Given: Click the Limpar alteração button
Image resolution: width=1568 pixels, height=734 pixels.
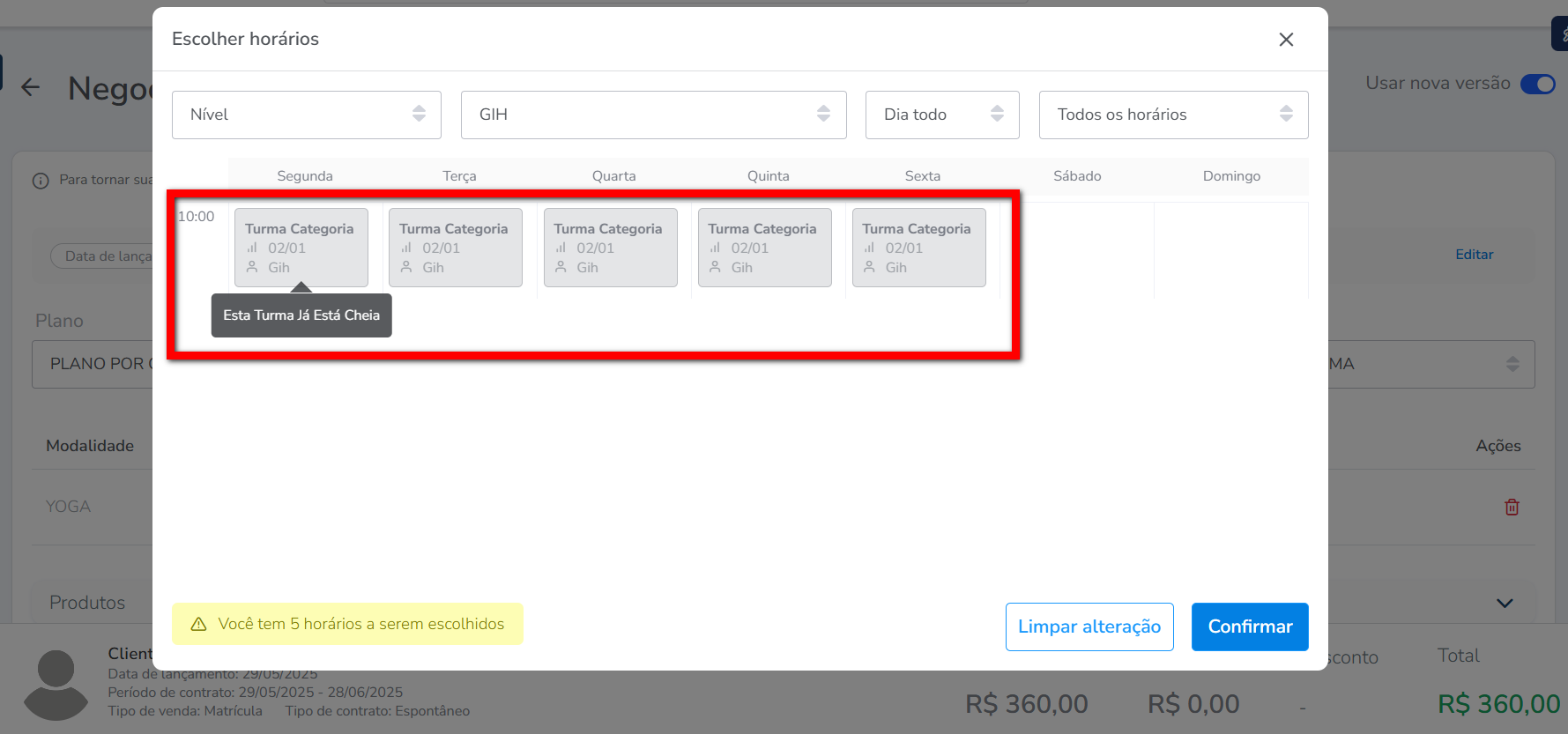Looking at the screenshot, I should (1089, 626).
